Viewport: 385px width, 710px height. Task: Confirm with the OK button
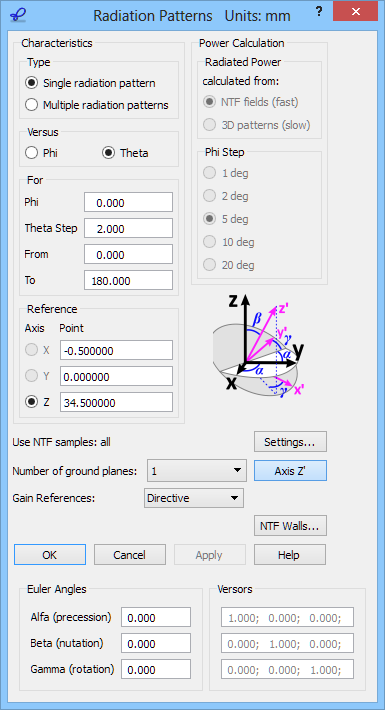click(50, 555)
